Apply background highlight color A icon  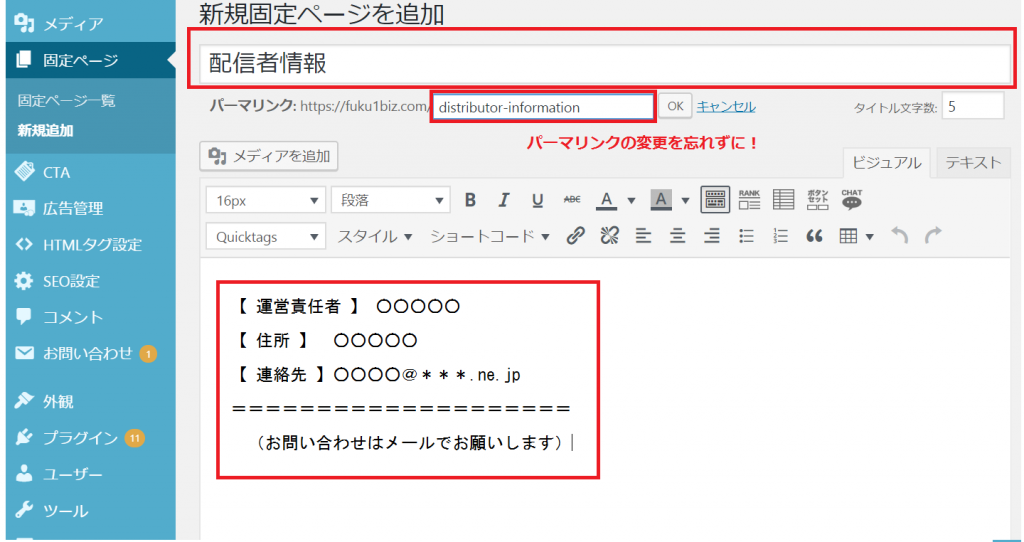(x=661, y=200)
